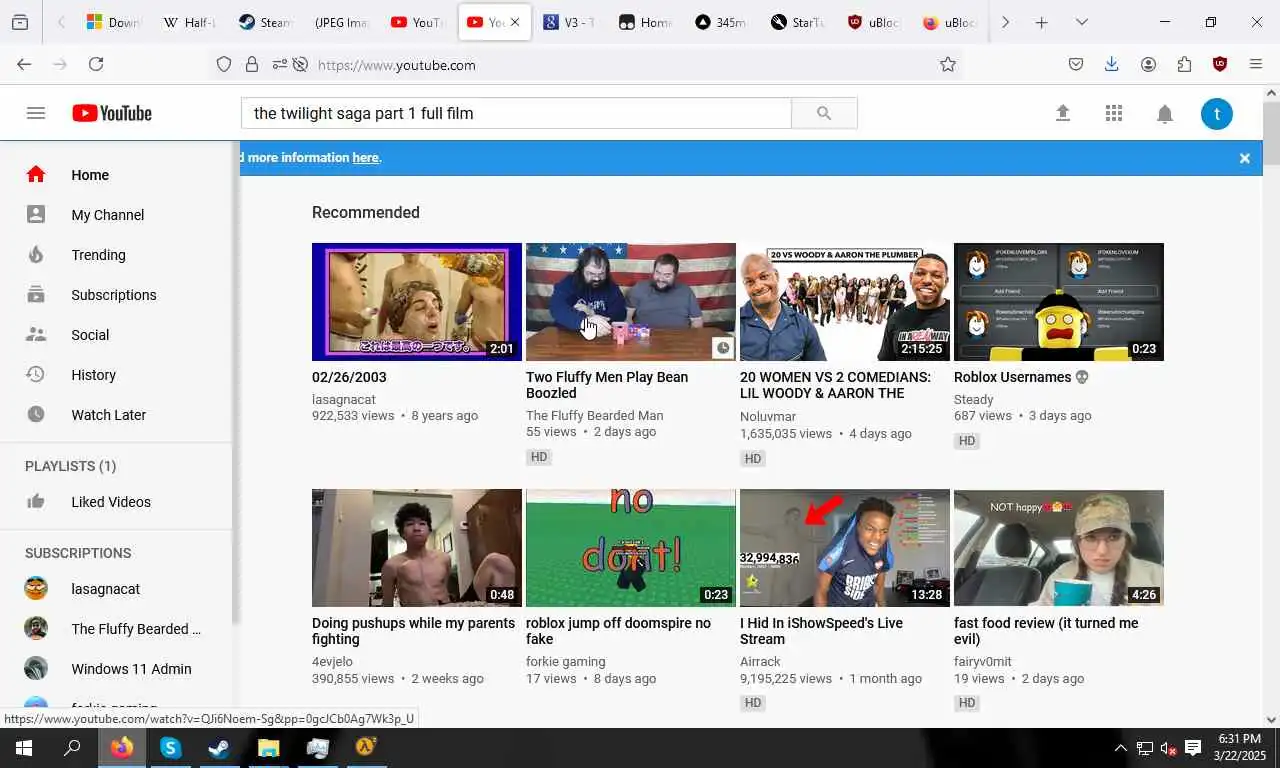The image size is (1280, 768).
Task: Click the search magnifier button
Action: click(824, 113)
